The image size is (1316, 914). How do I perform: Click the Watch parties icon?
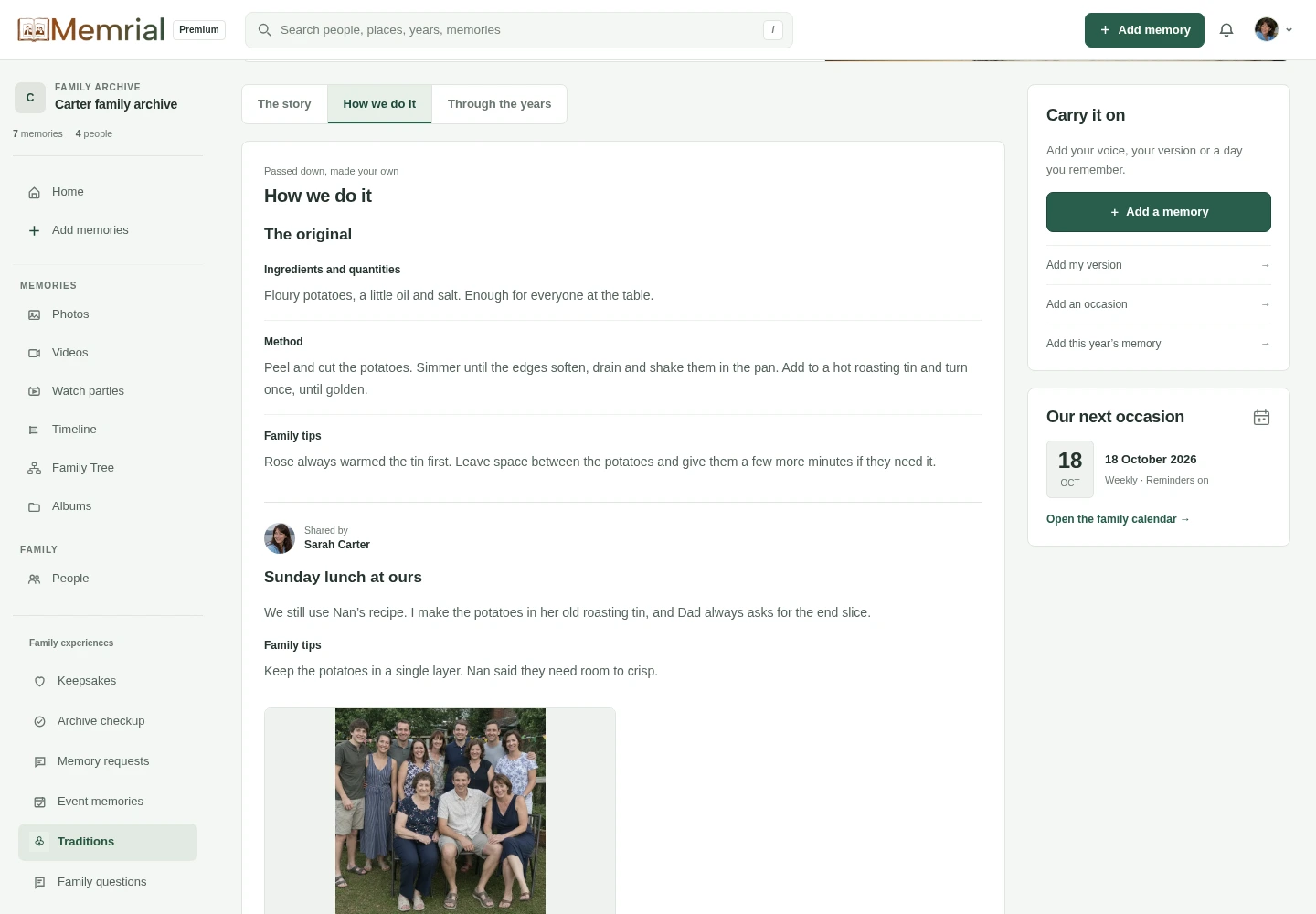34,392
